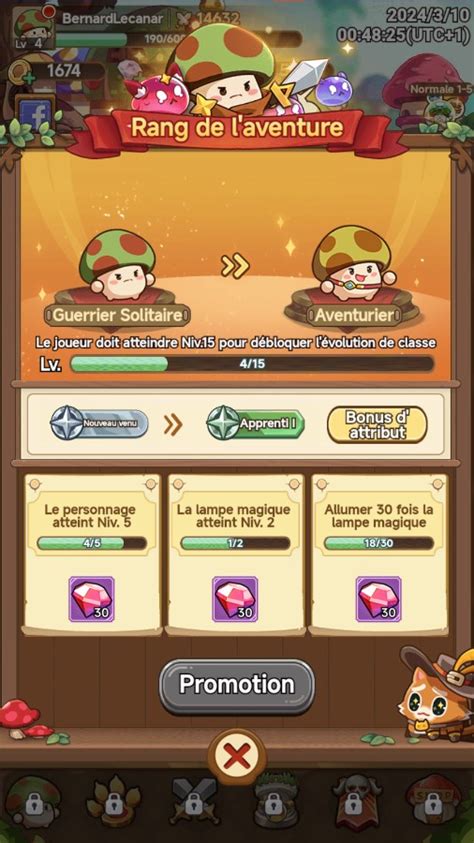Click gem reward under lampe Niv. 2

coord(235,599)
